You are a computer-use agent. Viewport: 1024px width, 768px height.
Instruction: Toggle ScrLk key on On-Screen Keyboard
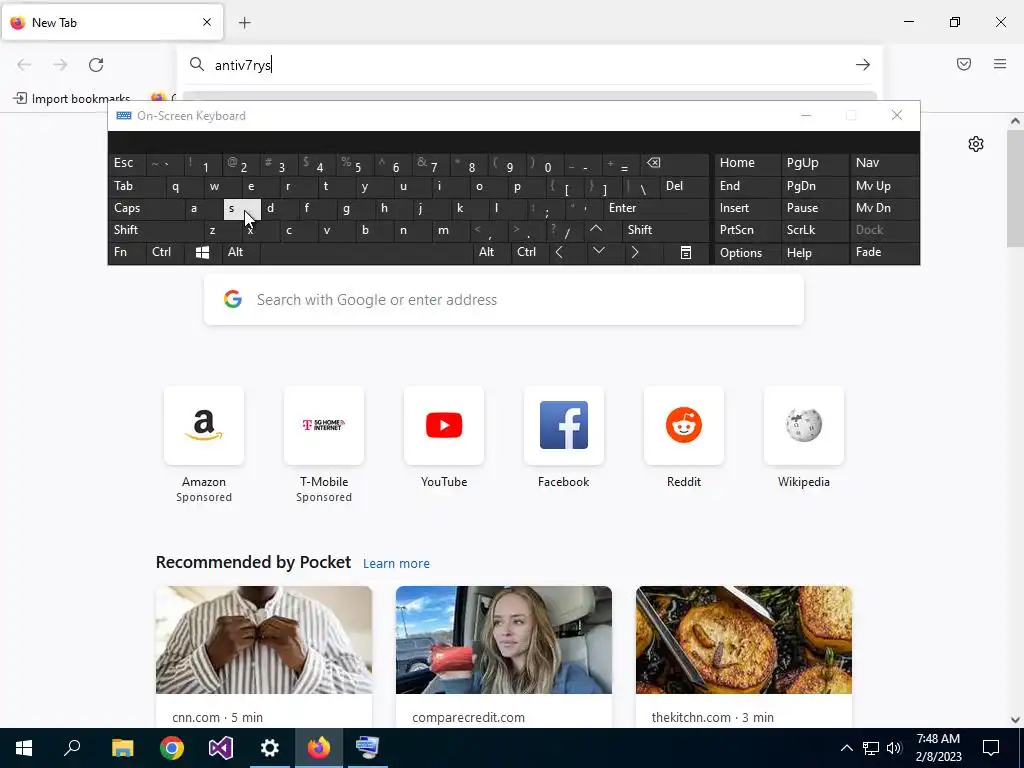click(814, 230)
